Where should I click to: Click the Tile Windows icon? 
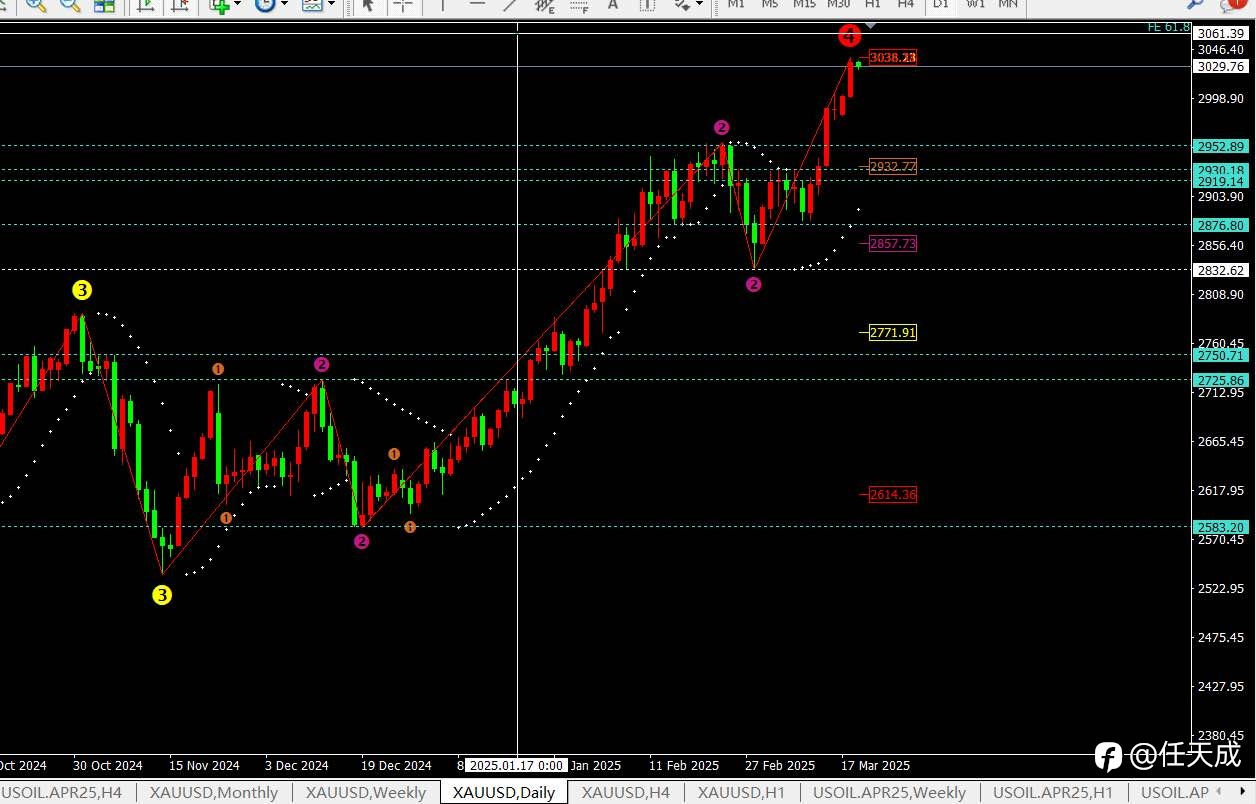click(x=104, y=5)
